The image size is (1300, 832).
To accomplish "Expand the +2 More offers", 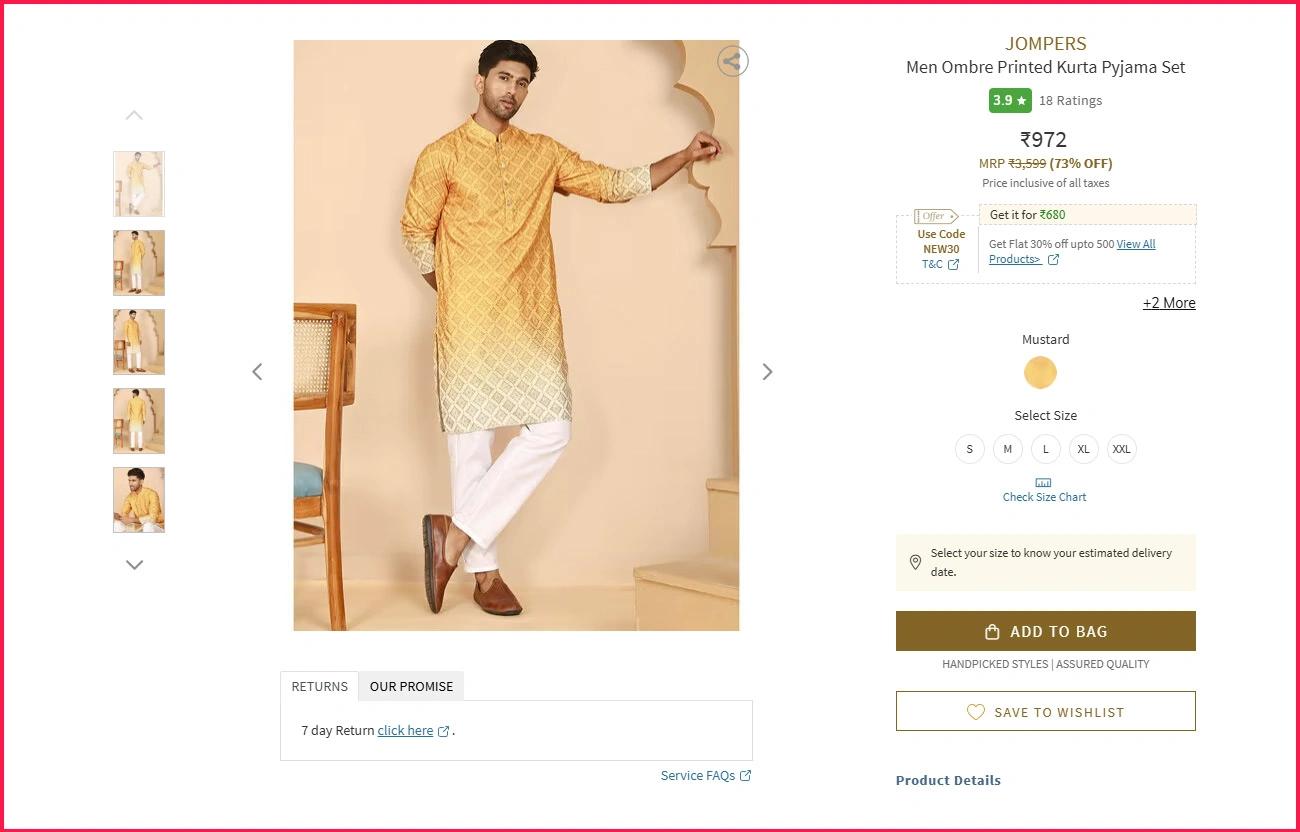I will pos(1169,303).
